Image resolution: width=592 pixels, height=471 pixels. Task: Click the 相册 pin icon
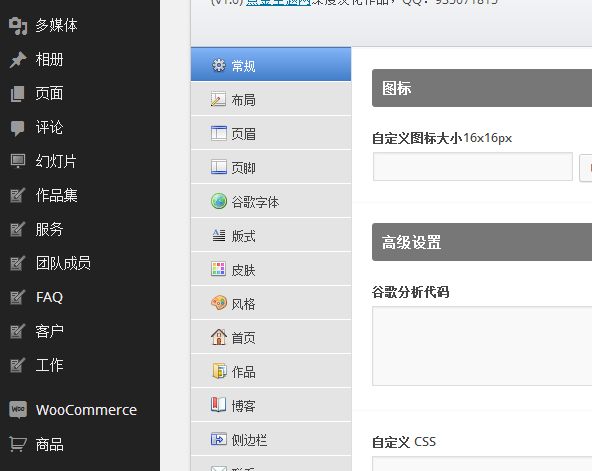pos(18,60)
